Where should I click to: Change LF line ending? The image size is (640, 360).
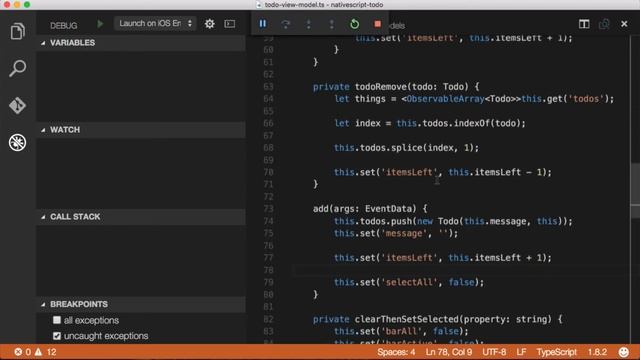(x=521, y=352)
